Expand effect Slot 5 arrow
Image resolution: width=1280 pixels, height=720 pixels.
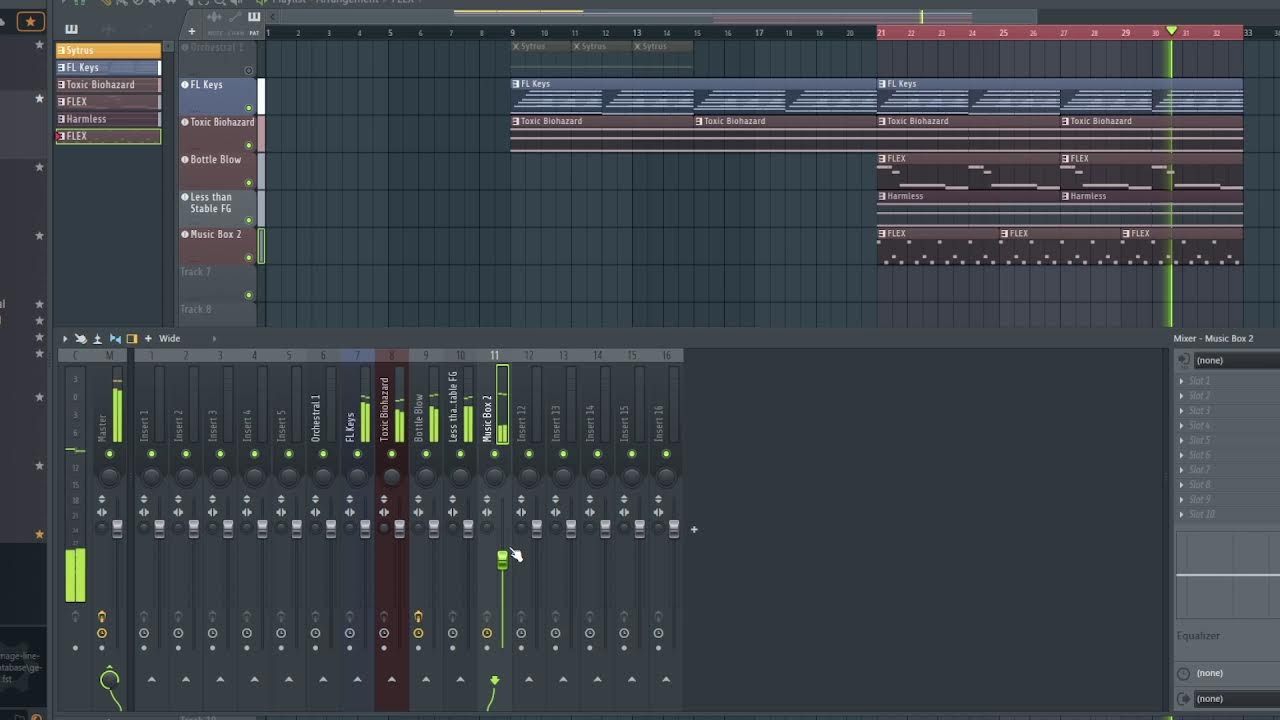tap(1182, 440)
